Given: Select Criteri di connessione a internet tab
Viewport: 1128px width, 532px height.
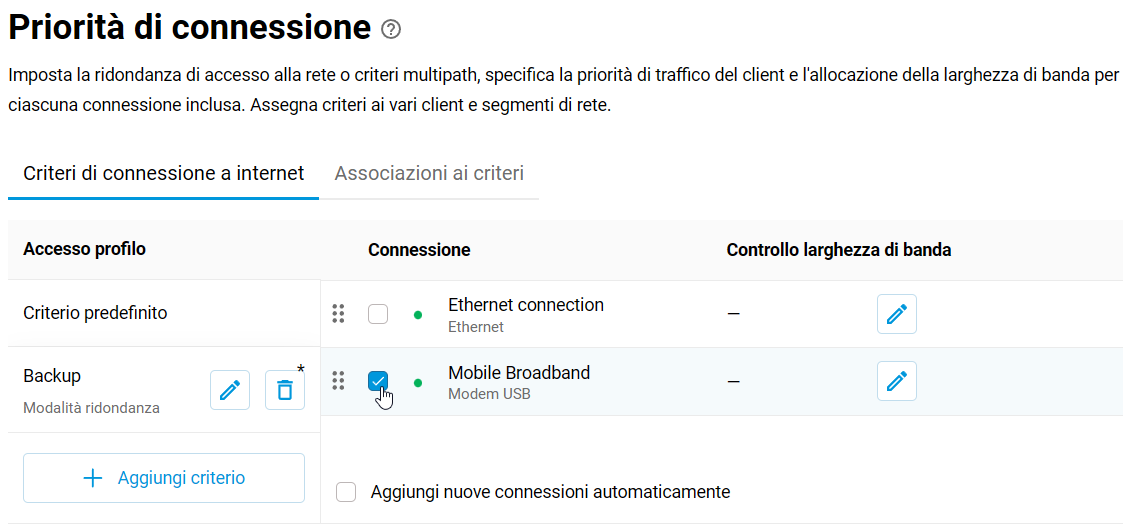Looking at the screenshot, I should [x=163, y=173].
